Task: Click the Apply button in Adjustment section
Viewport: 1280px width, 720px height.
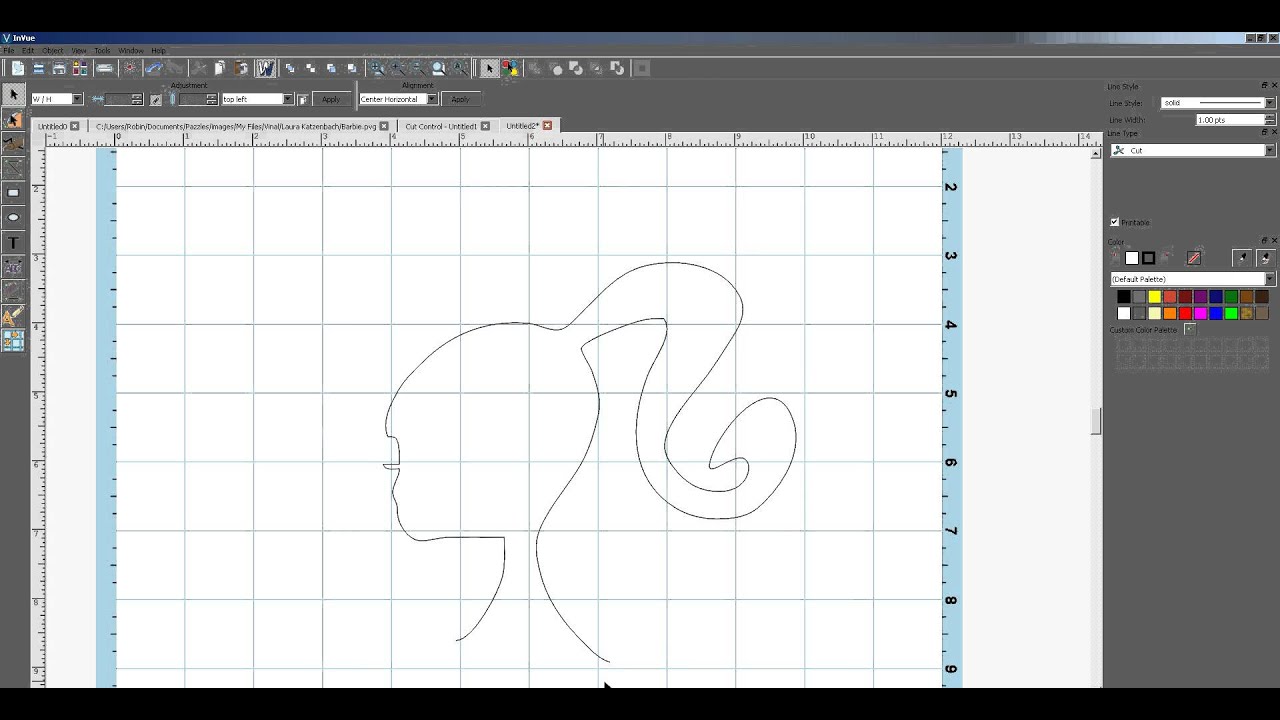Action: point(331,99)
